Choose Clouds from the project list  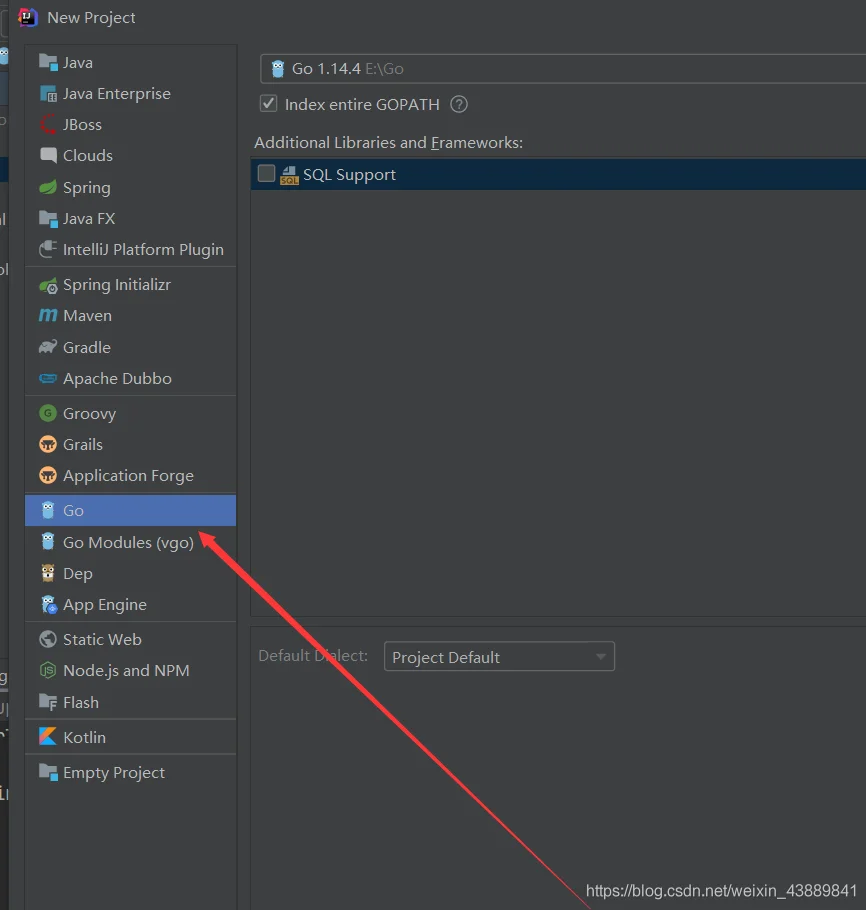tap(131, 156)
